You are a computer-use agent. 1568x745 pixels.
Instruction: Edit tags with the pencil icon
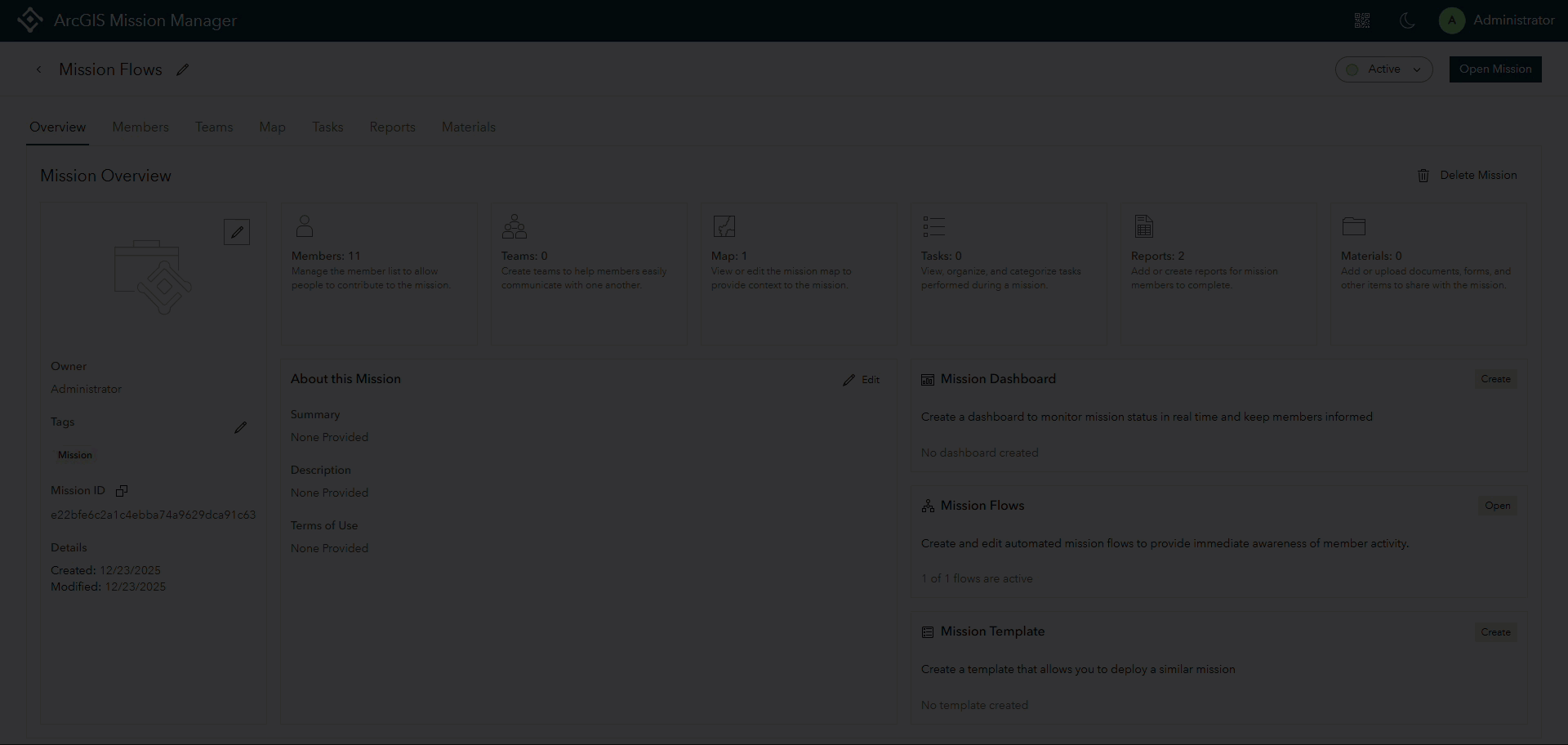point(240,427)
